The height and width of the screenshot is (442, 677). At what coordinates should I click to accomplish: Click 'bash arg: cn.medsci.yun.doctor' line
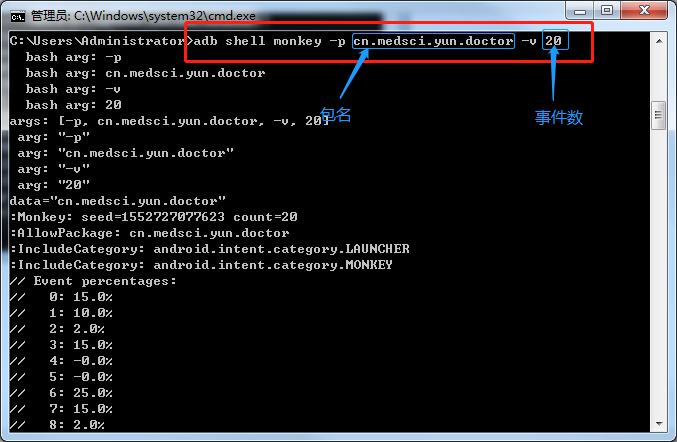pyautogui.click(x=146, y=73)
